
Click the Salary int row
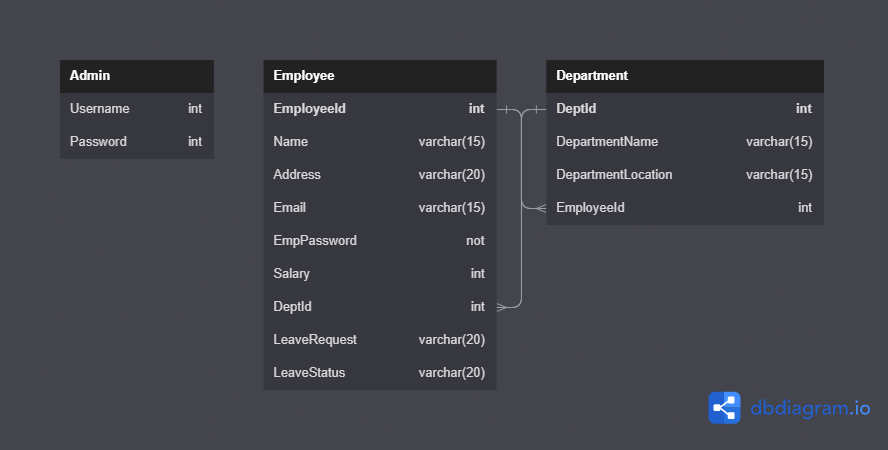pyautogui.click(x=380, y=274)
